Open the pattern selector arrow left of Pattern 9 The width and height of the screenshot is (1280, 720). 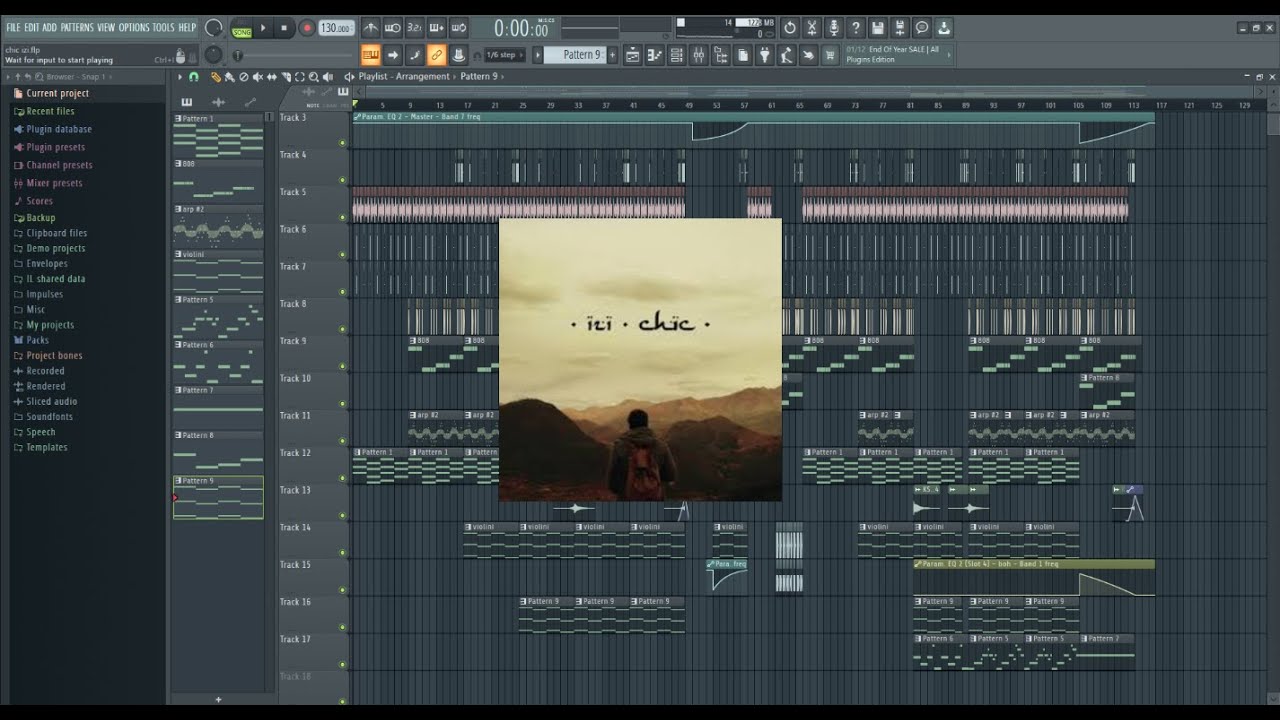point(537,55)
